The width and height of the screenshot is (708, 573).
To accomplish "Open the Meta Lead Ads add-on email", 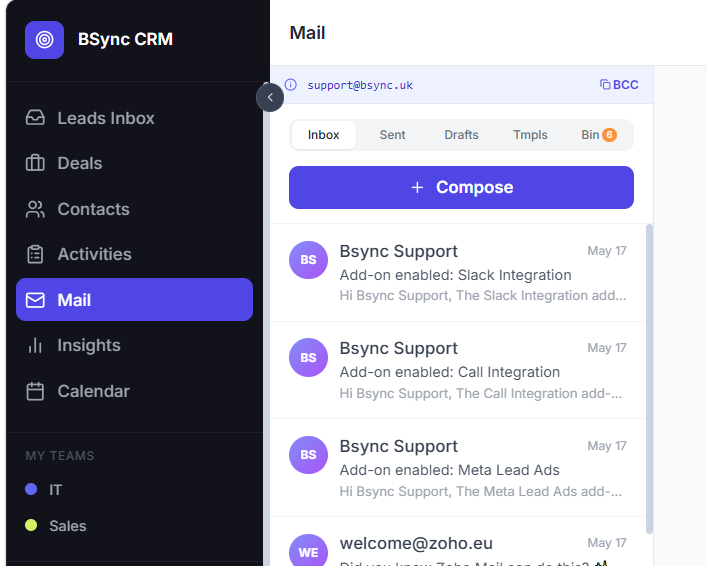I will coord(458,468).
